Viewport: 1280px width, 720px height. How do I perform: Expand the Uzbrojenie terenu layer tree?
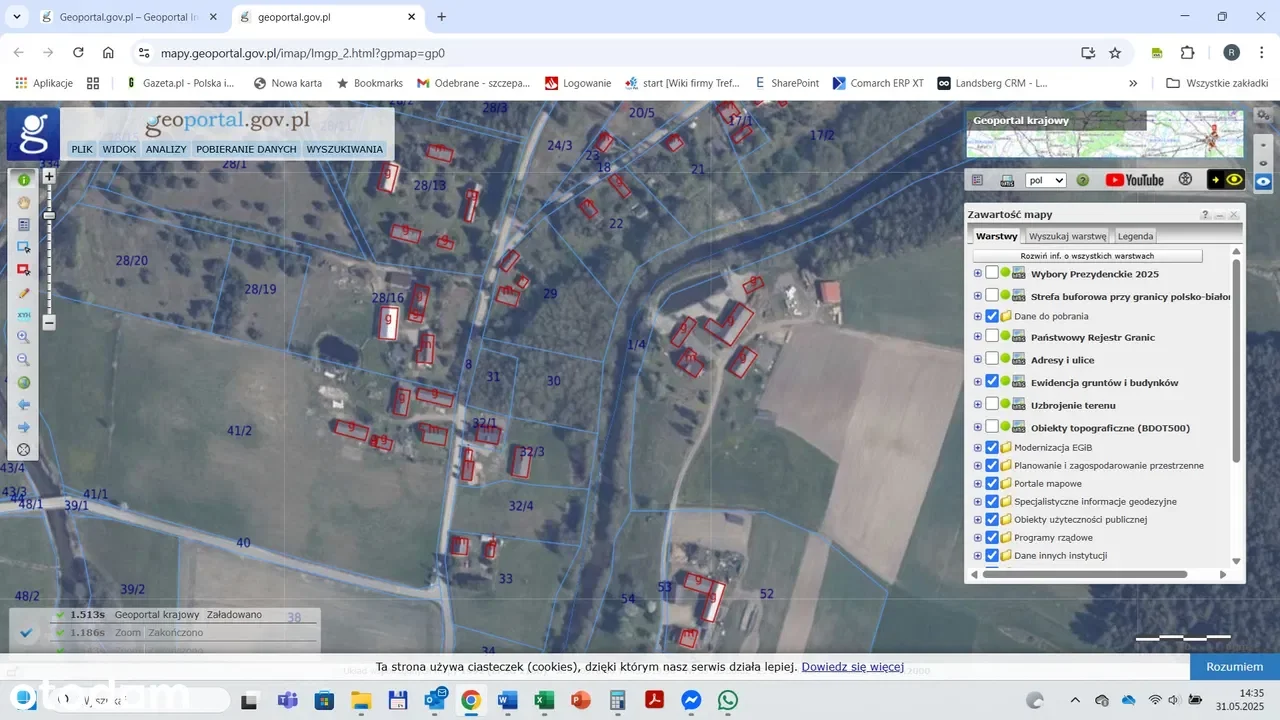978,405
